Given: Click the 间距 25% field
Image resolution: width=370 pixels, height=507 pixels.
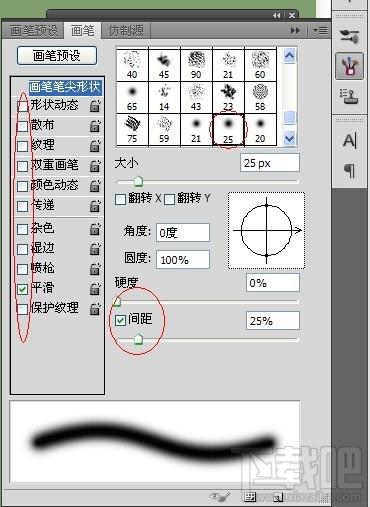Looking at the screenshot, I should coord(273,321).
